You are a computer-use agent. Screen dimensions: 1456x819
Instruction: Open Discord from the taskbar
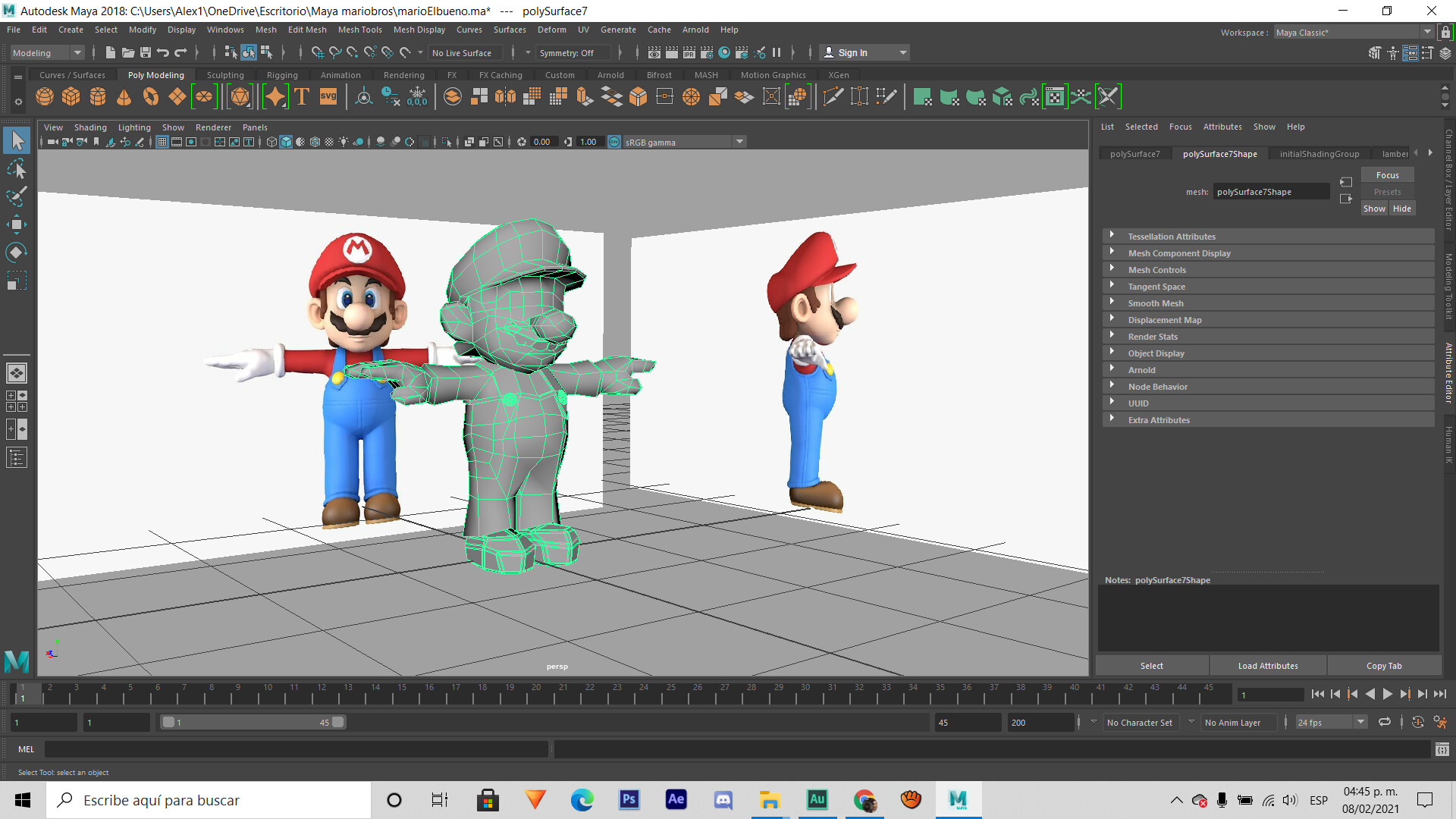[722, 799]
